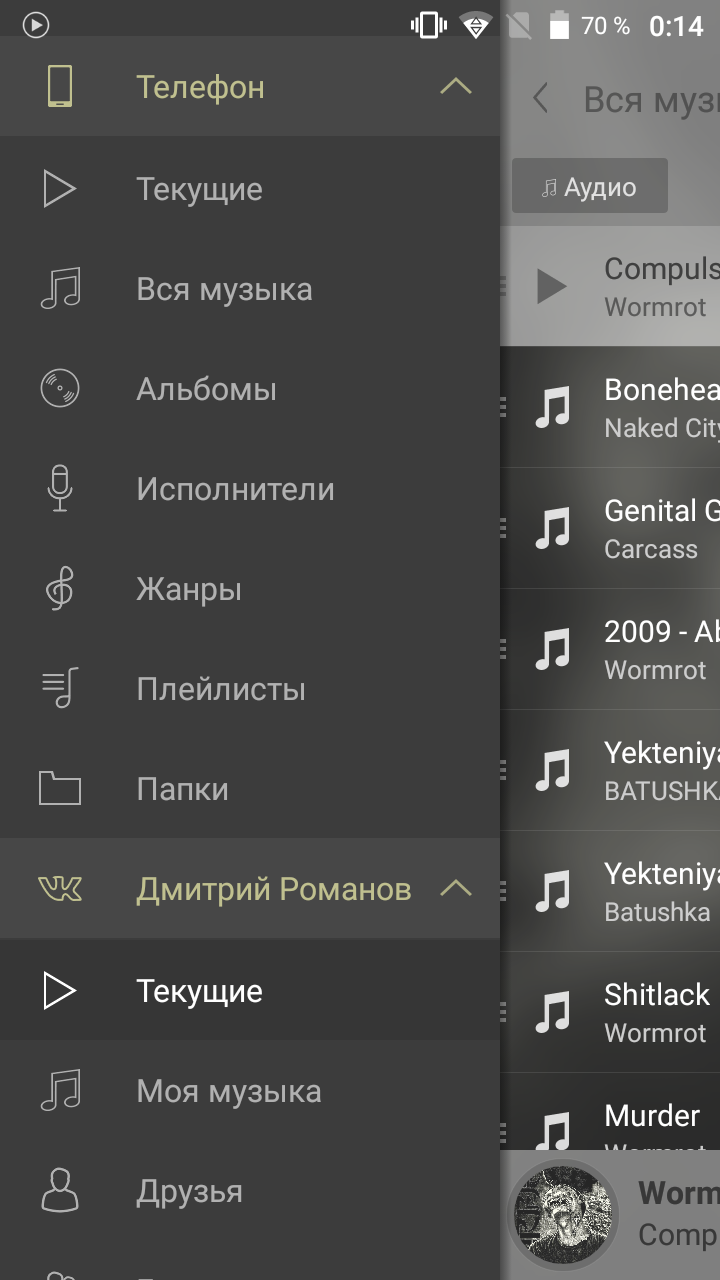Tap the treble clef icon for Жанры

click(60, 589)
